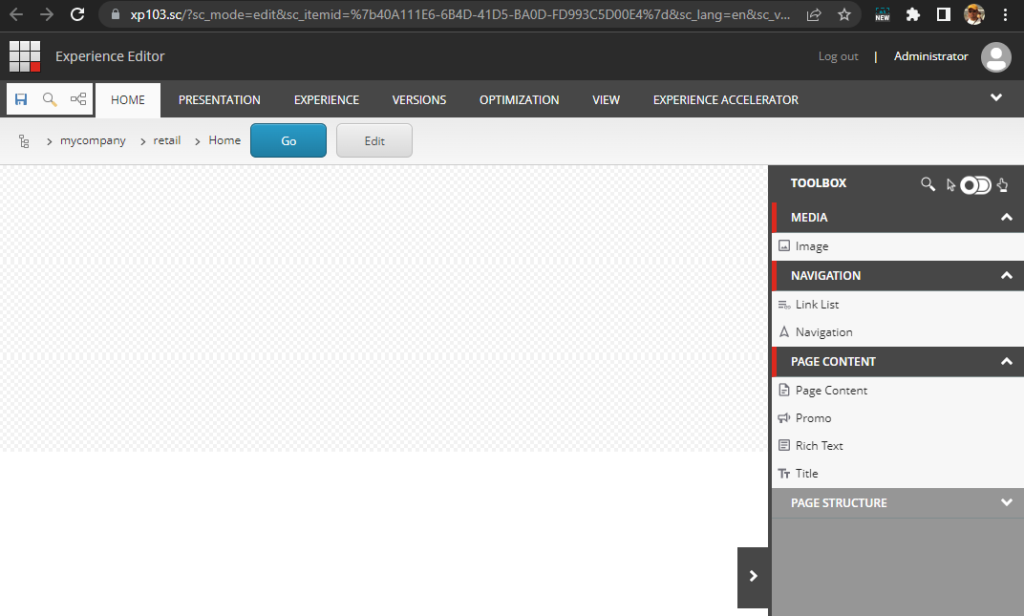Reload the browser page
This screenshot has width=1024, height=616.
77,14
